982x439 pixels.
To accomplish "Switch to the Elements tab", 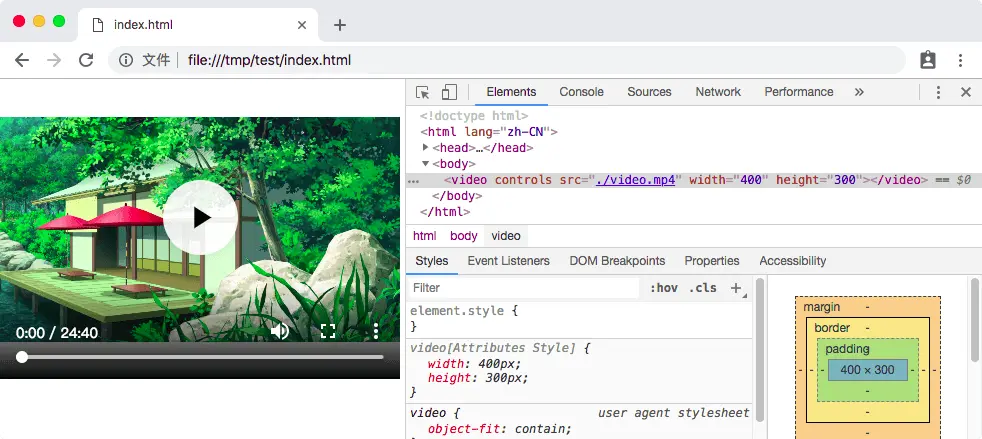I will point(511,92).
